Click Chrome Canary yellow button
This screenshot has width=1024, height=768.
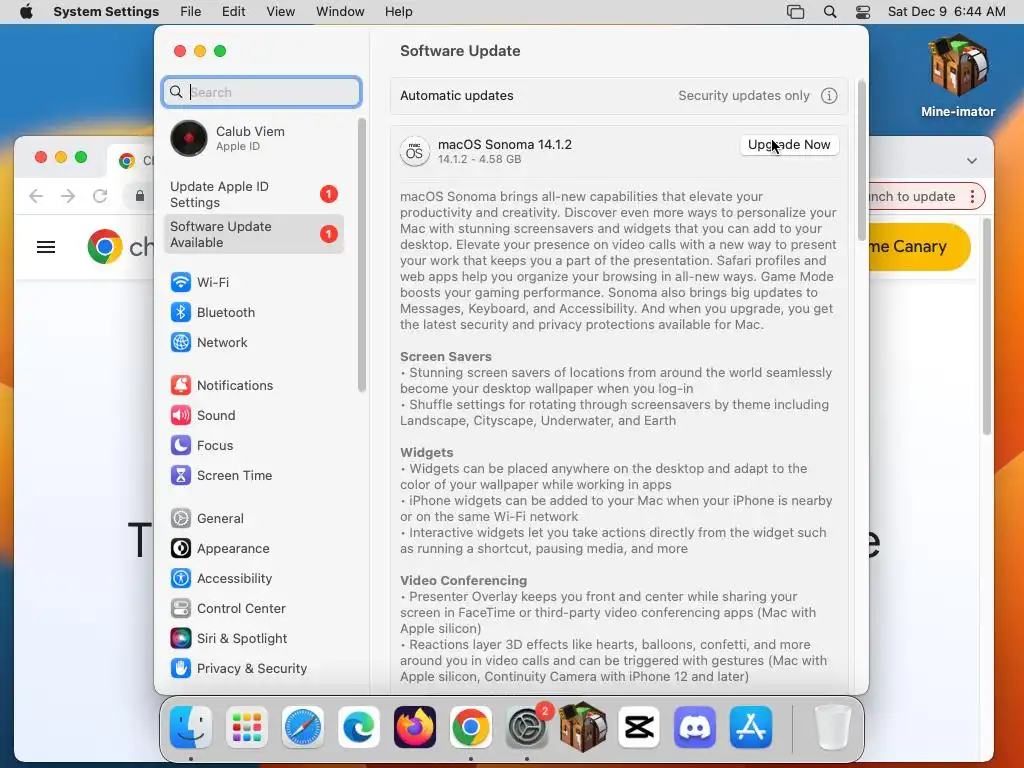(x=920, y=247)
